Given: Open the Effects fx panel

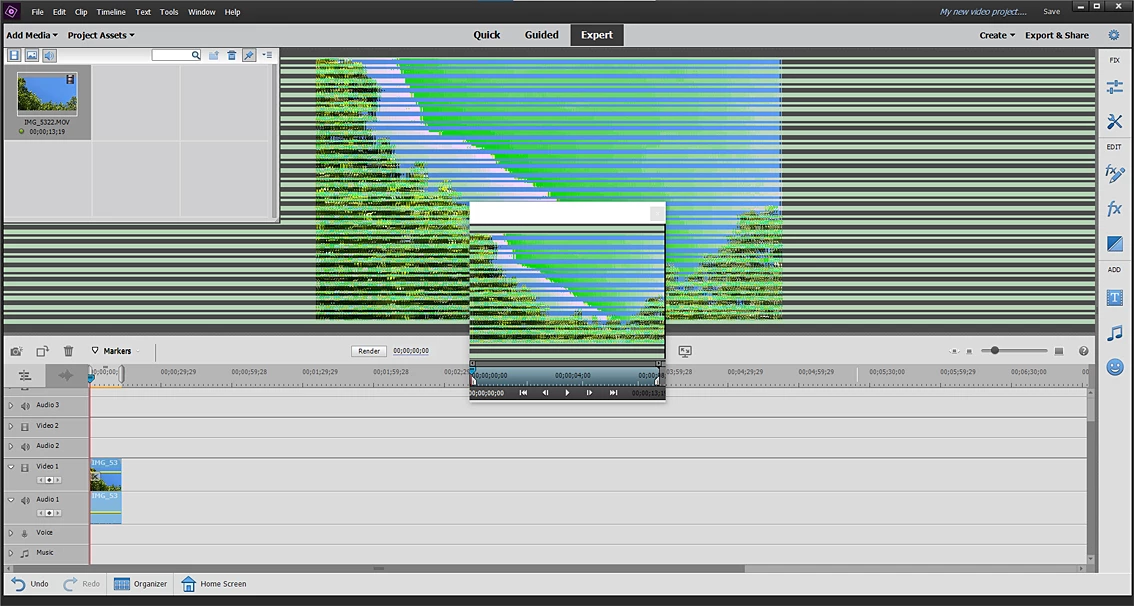Looking at the screenshot, I should (x=1114, y=209).
